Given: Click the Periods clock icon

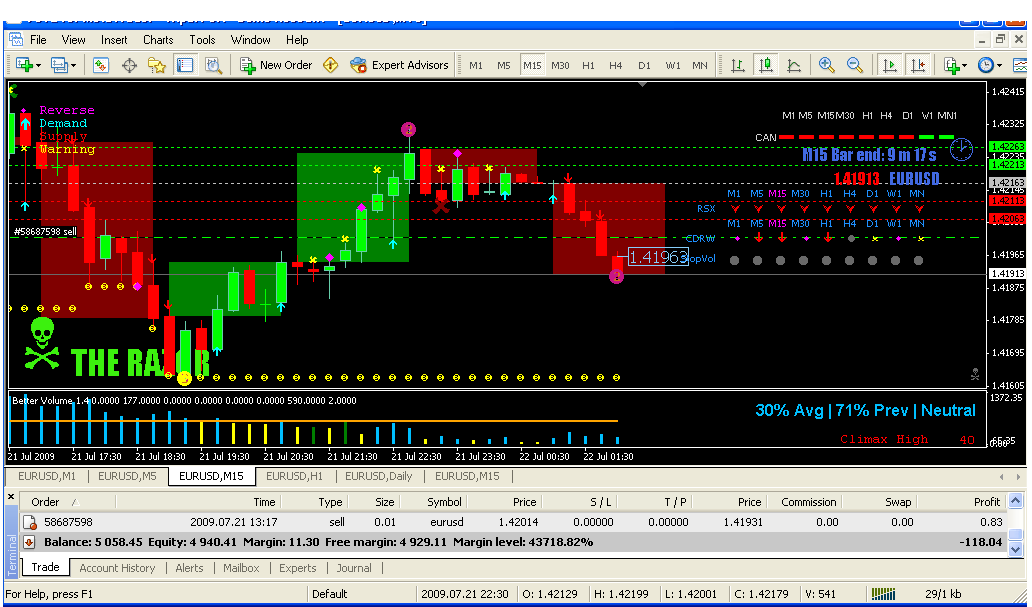Looking at the screenshot, I should point(985,65).
